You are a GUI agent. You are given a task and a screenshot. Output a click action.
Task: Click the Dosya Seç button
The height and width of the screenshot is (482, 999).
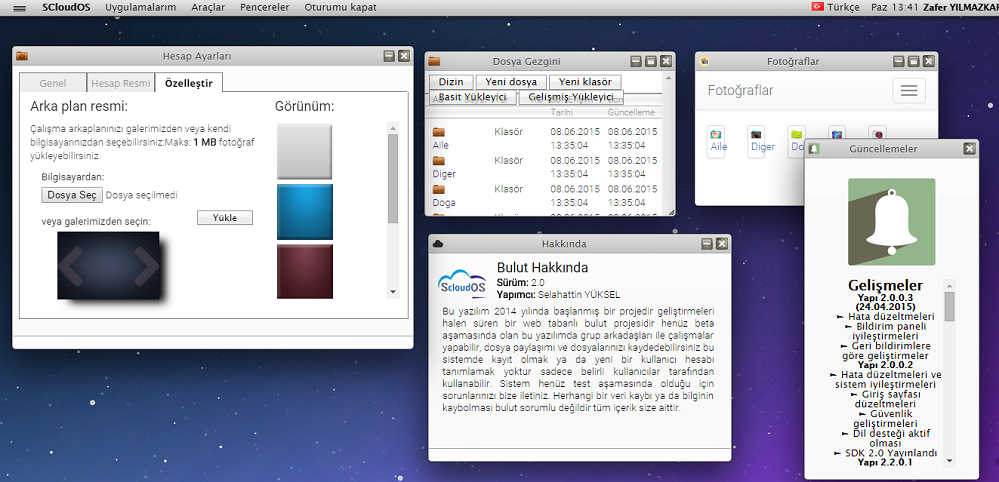[72, 195]
